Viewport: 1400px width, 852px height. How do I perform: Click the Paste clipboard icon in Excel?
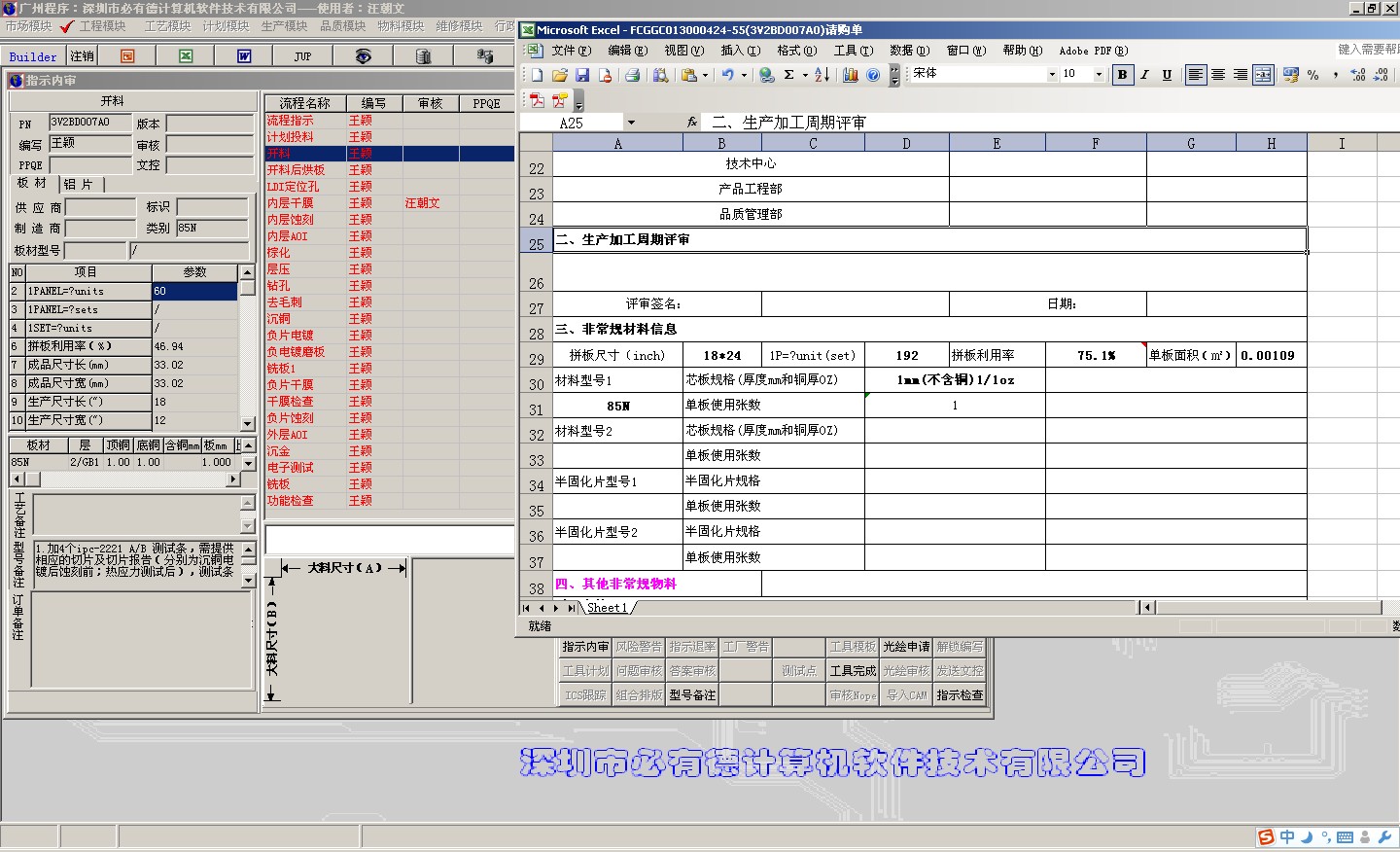click(689, 75)
